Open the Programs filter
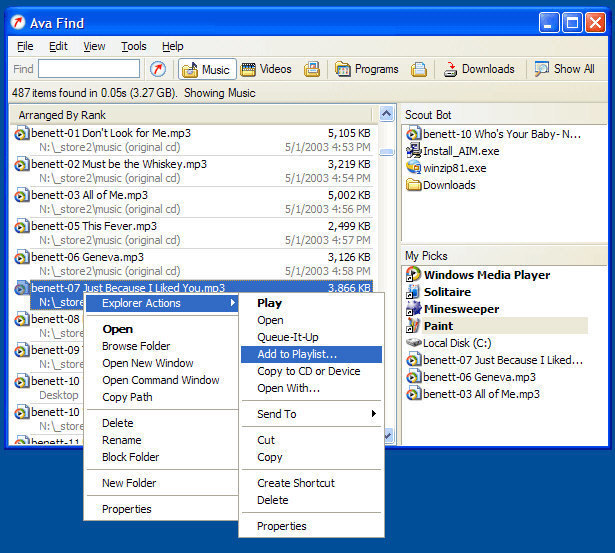Viewport: 615px width, 553px height. 367,69
